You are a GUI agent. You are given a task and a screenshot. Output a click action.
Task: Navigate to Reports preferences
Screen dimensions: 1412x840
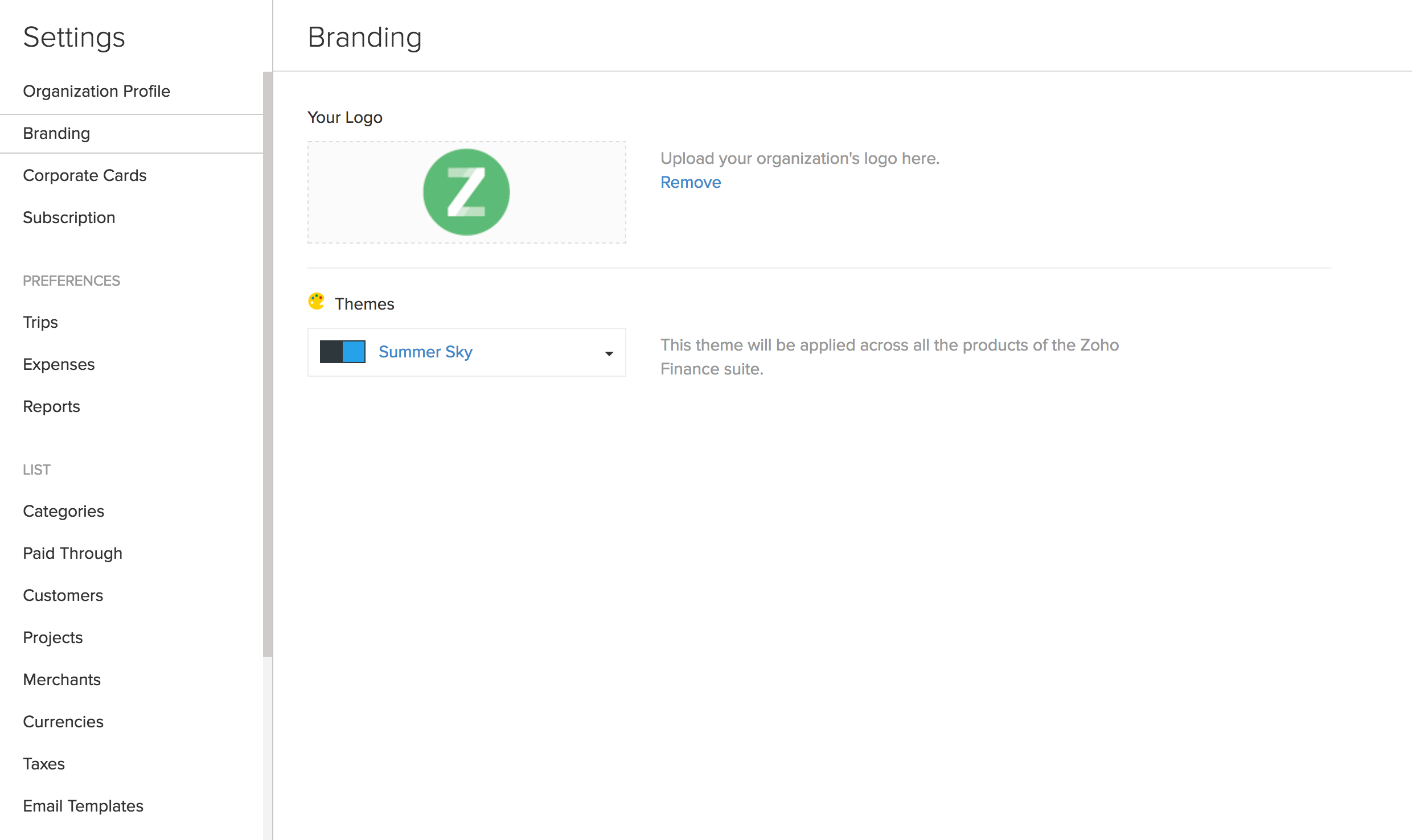[x=51, y=406]
